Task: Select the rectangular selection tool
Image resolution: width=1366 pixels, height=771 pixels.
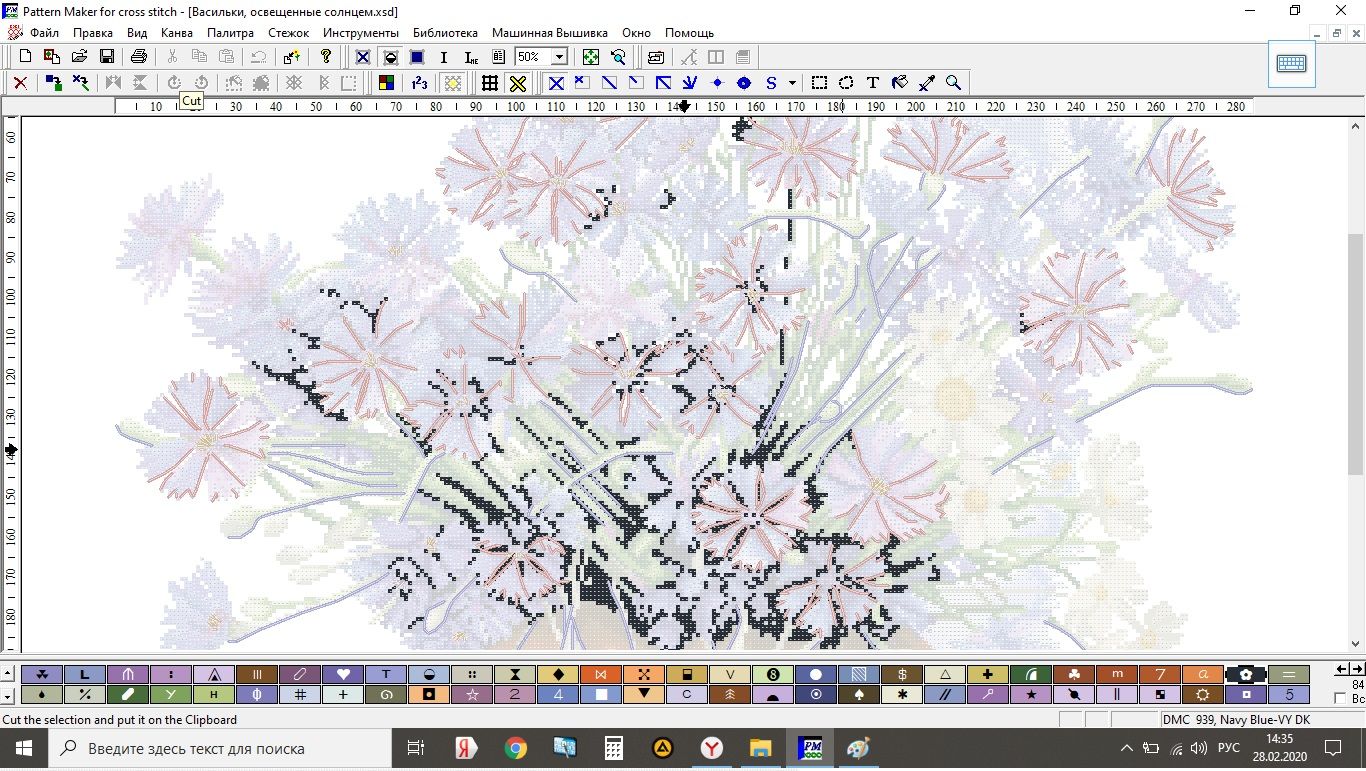Action: [x=819, y=83]
